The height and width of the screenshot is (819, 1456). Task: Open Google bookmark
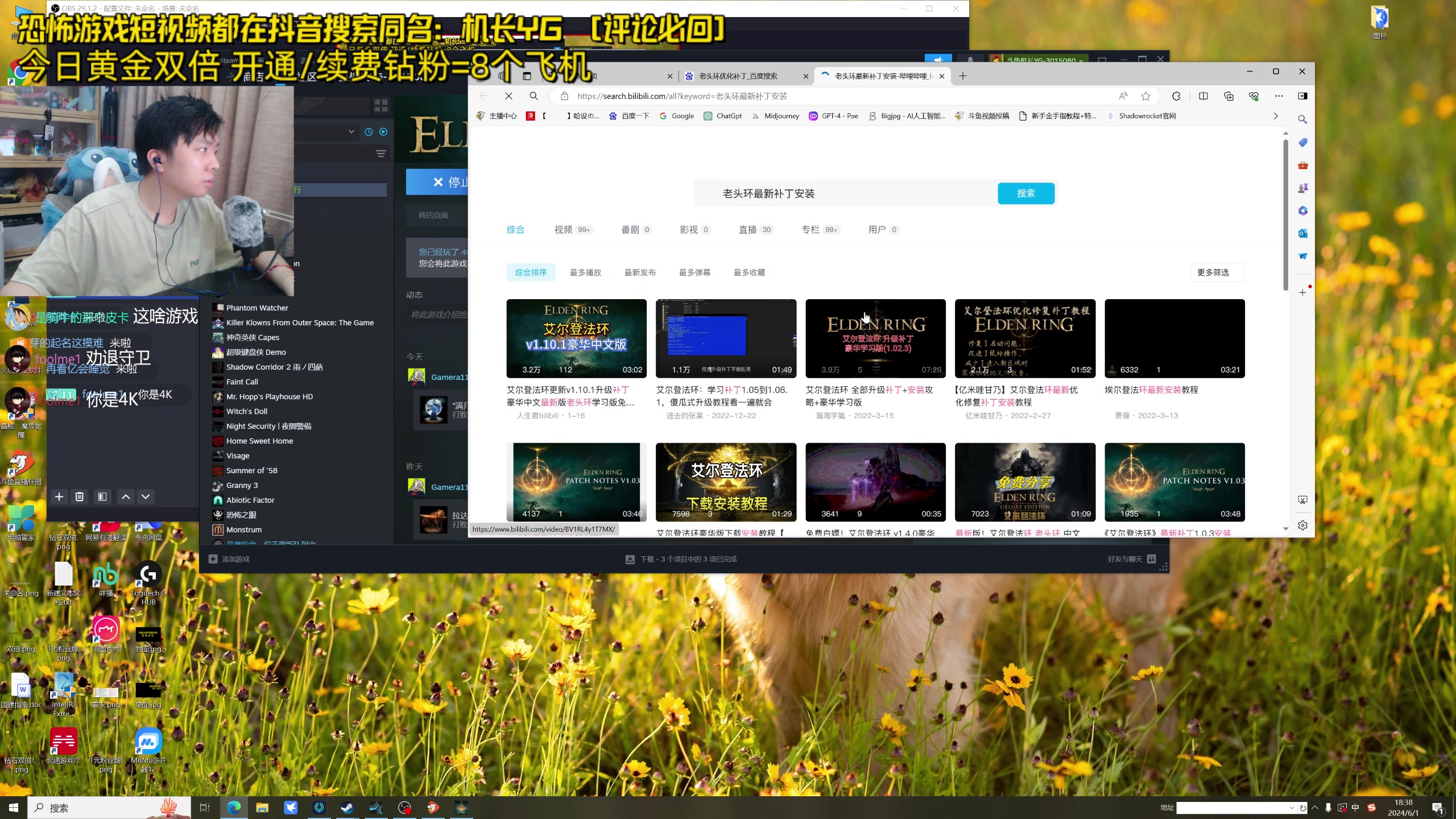click(677, 116)
